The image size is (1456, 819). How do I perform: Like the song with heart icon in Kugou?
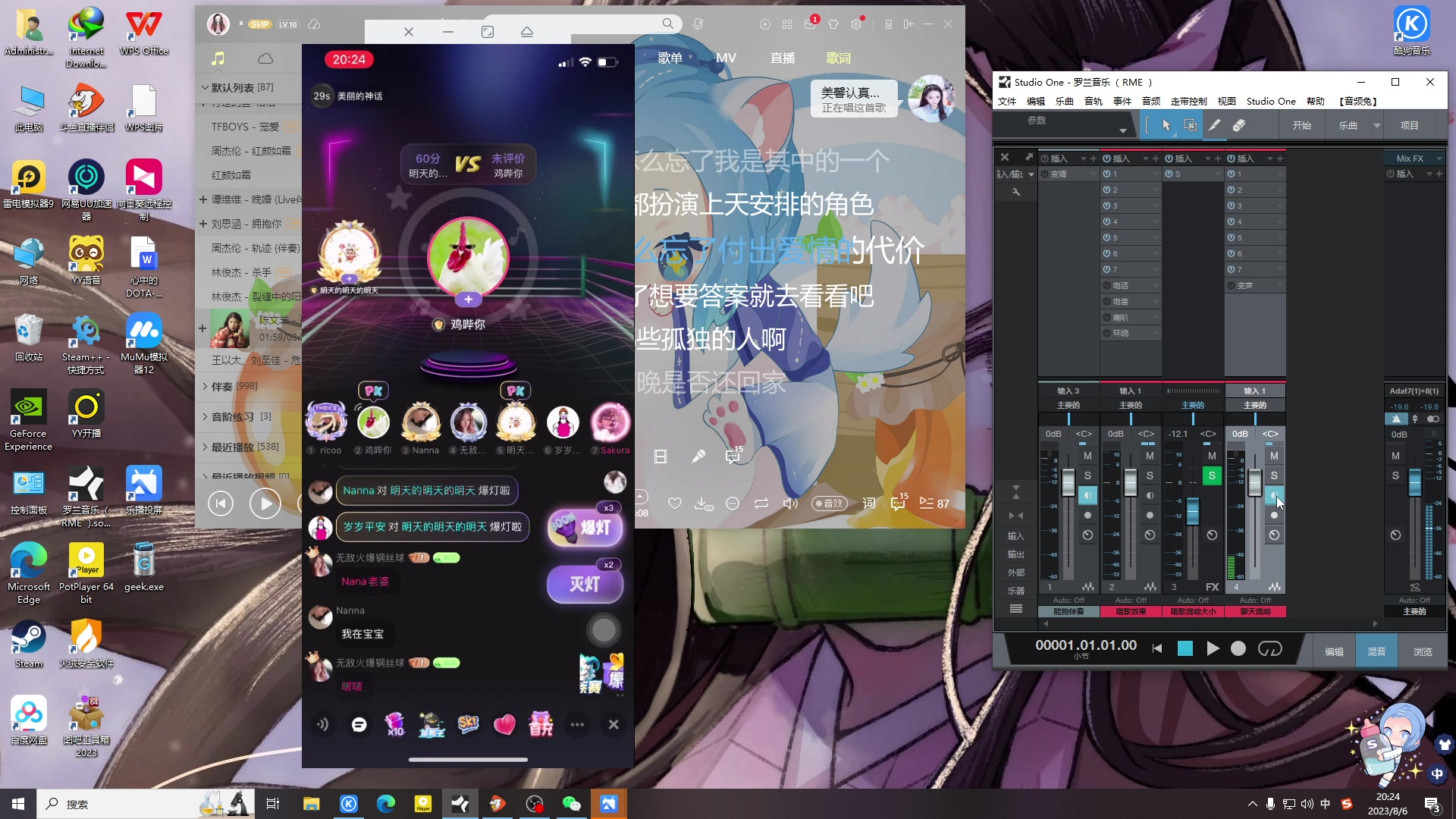tap(675, 504)
